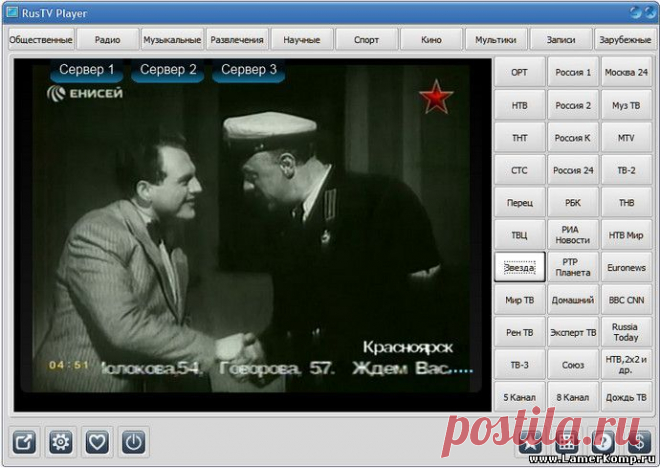Viewport: 660px width, 468px height.
Task: Select the Музыкальные category tab
Action: pos(172,40)
